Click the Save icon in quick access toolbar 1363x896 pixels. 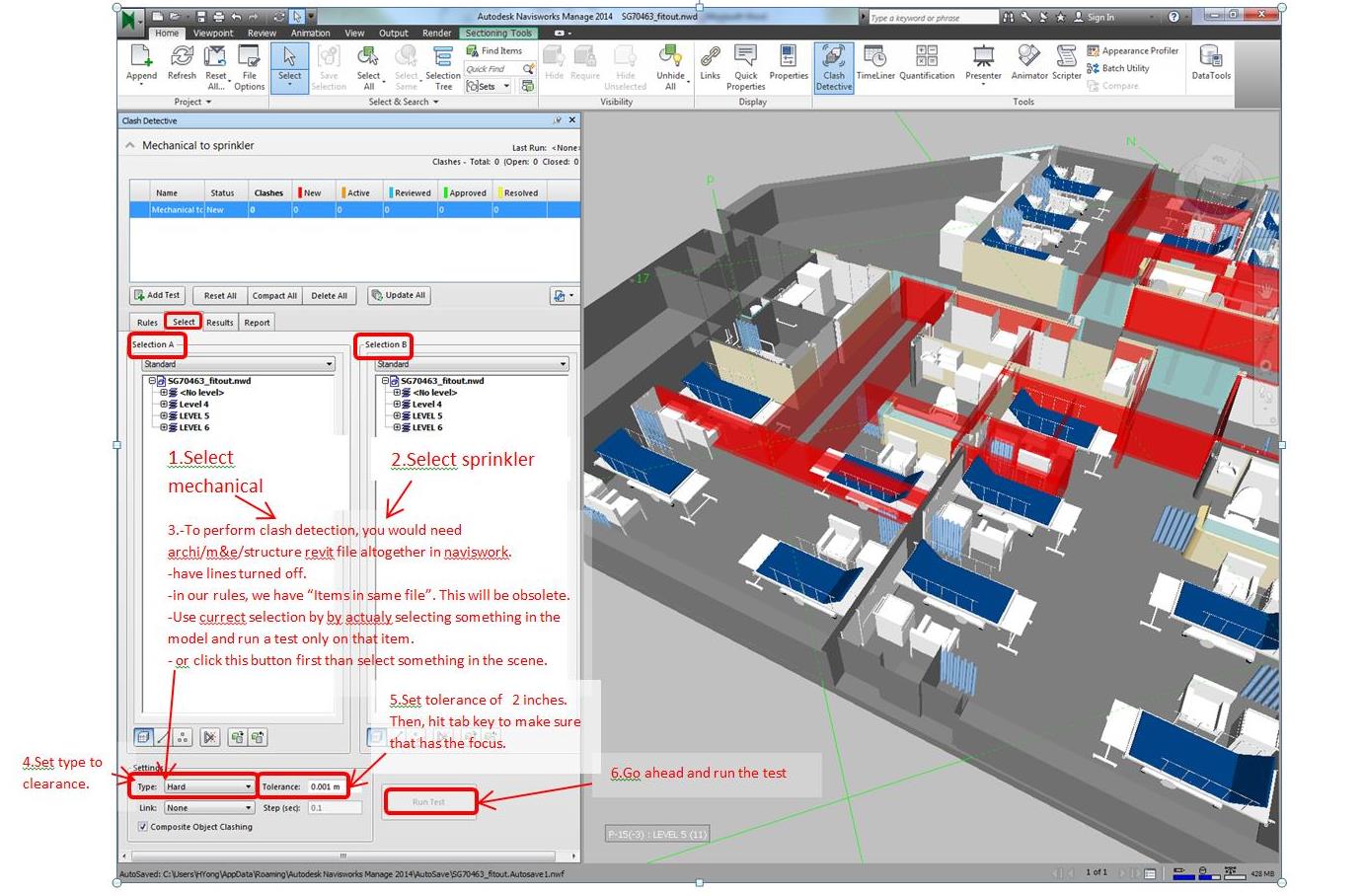pos(201,17)
